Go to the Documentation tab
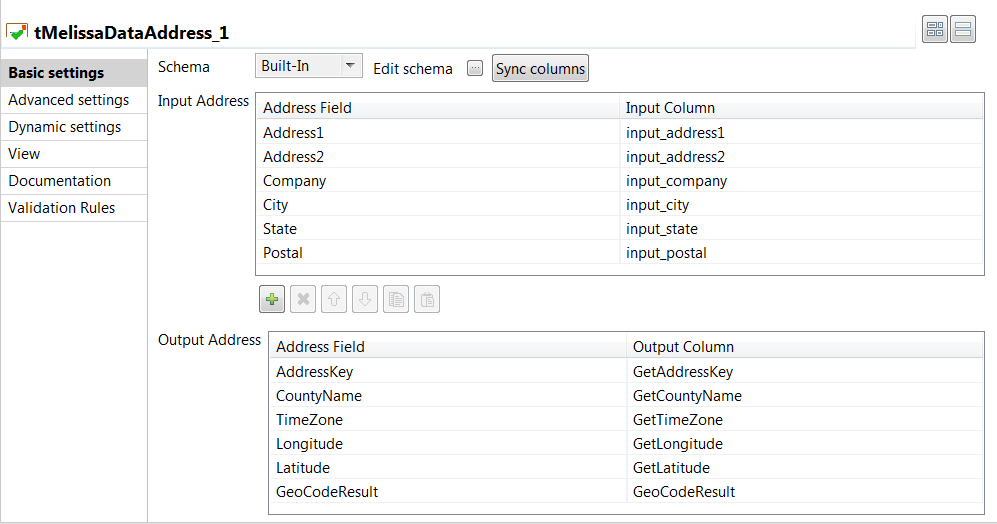The image size is (997, 524). 60,181
